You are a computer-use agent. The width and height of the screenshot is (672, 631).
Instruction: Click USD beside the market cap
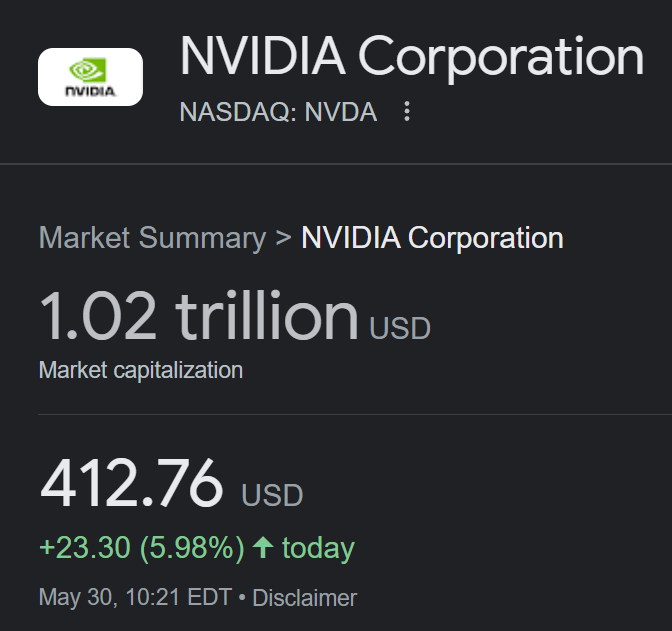(400, 328)
